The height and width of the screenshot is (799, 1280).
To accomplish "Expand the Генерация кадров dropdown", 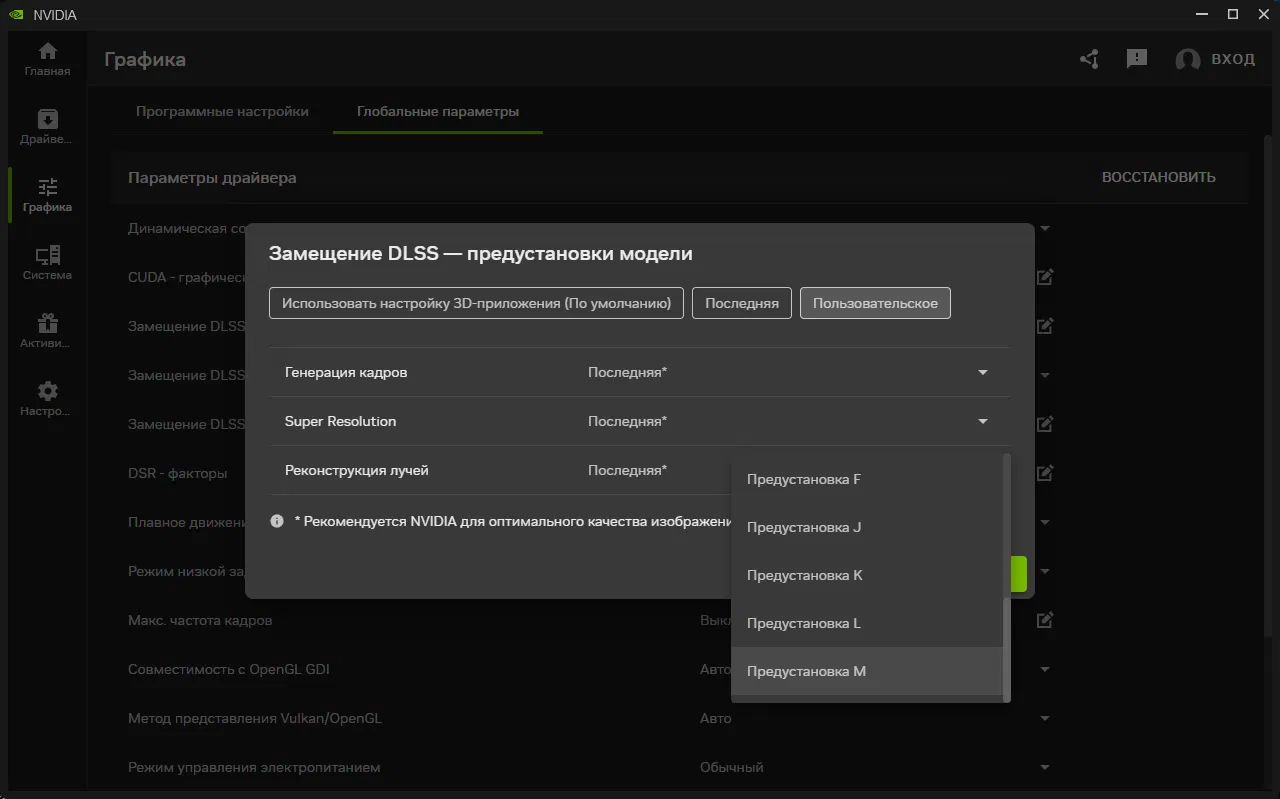I will pos(983,372).
